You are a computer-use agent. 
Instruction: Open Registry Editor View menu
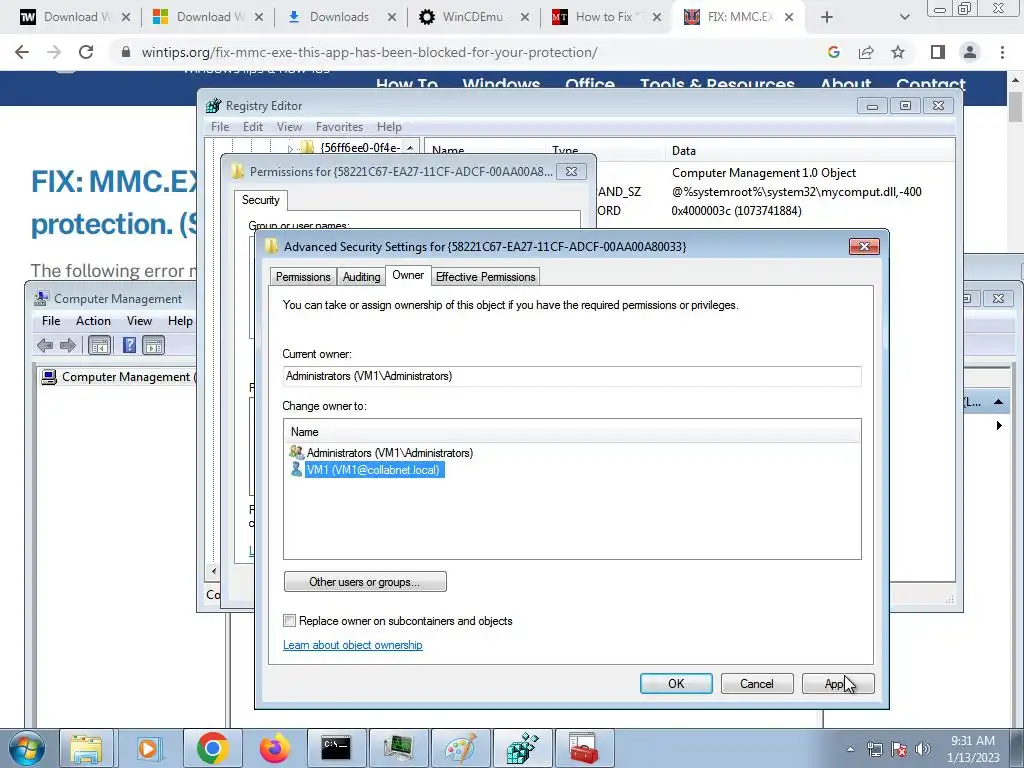[289, 127]
